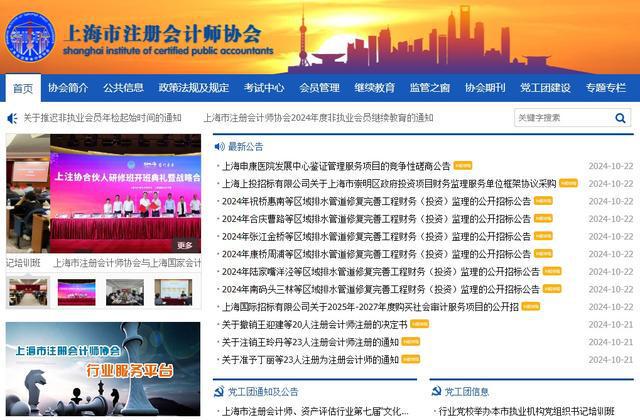Open 上海上投招标有限公司 崇明区 announcement
Viewport: 640px width, 420px height.
[389, 184]
